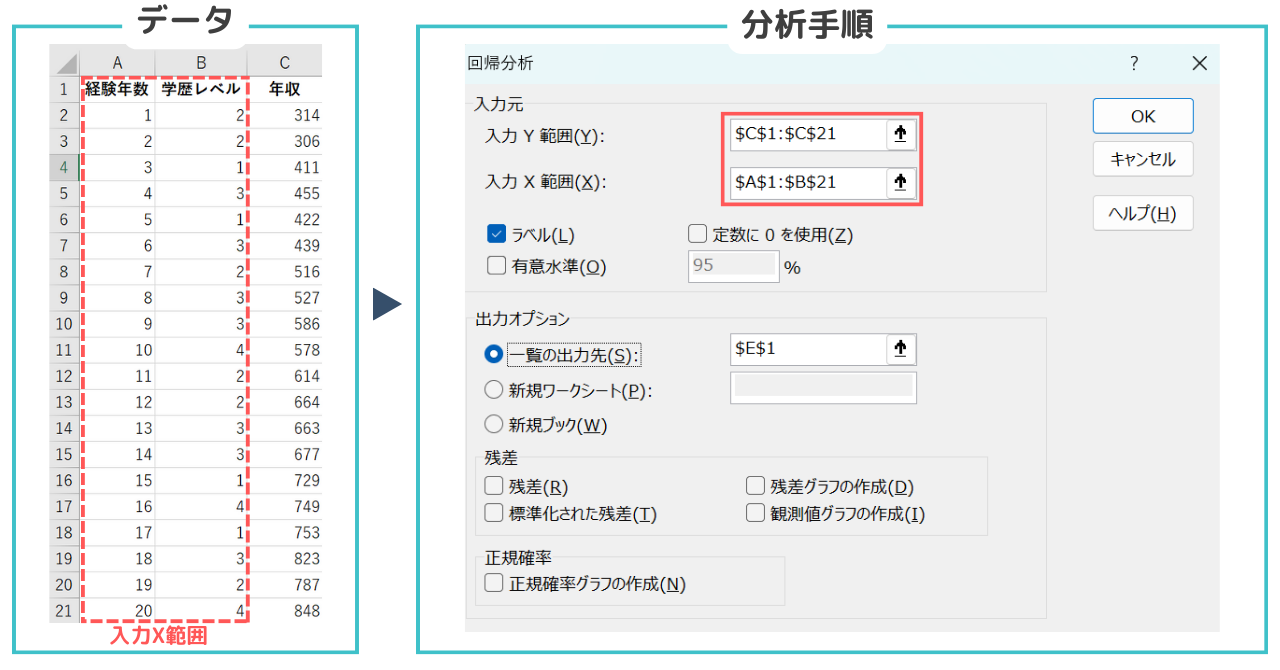The image size is (1280, 670).
Task: Click the Input X range field $A$1:$B$21
Action: coord(808,182)
